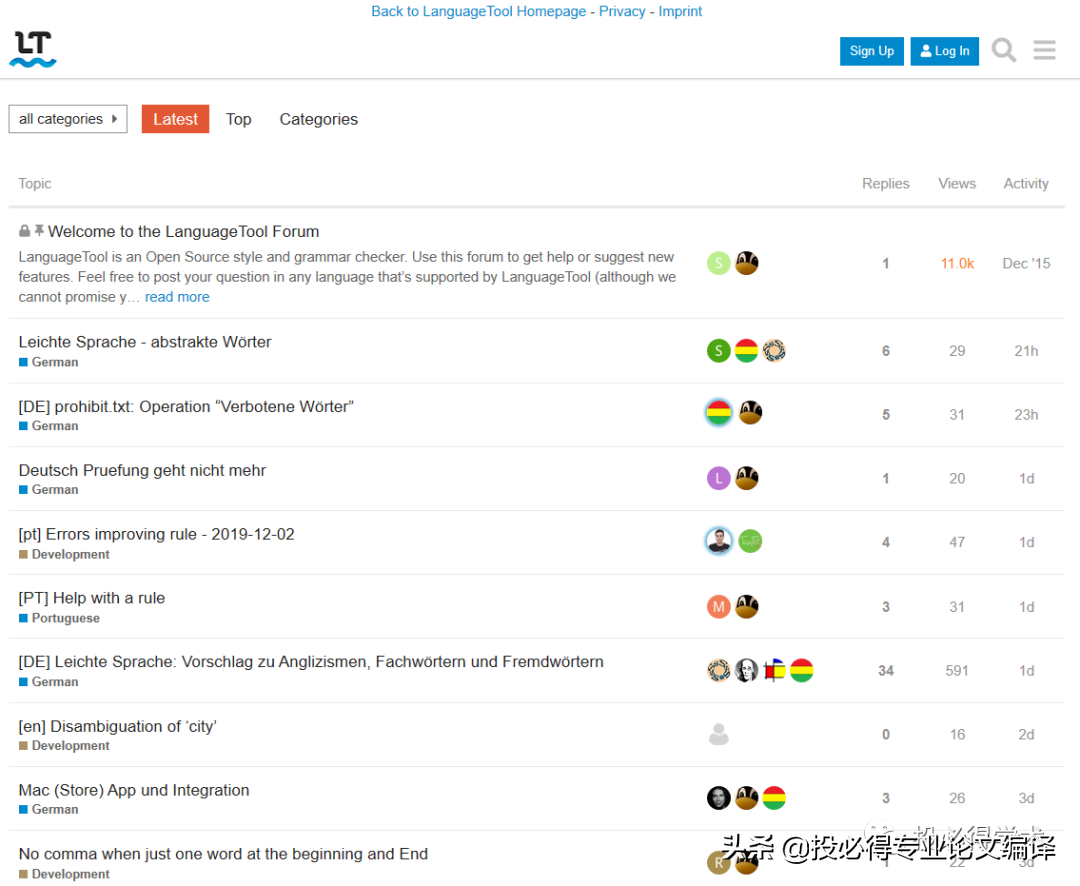Click green avatar in Errors improving rule row

pos(750,542)
